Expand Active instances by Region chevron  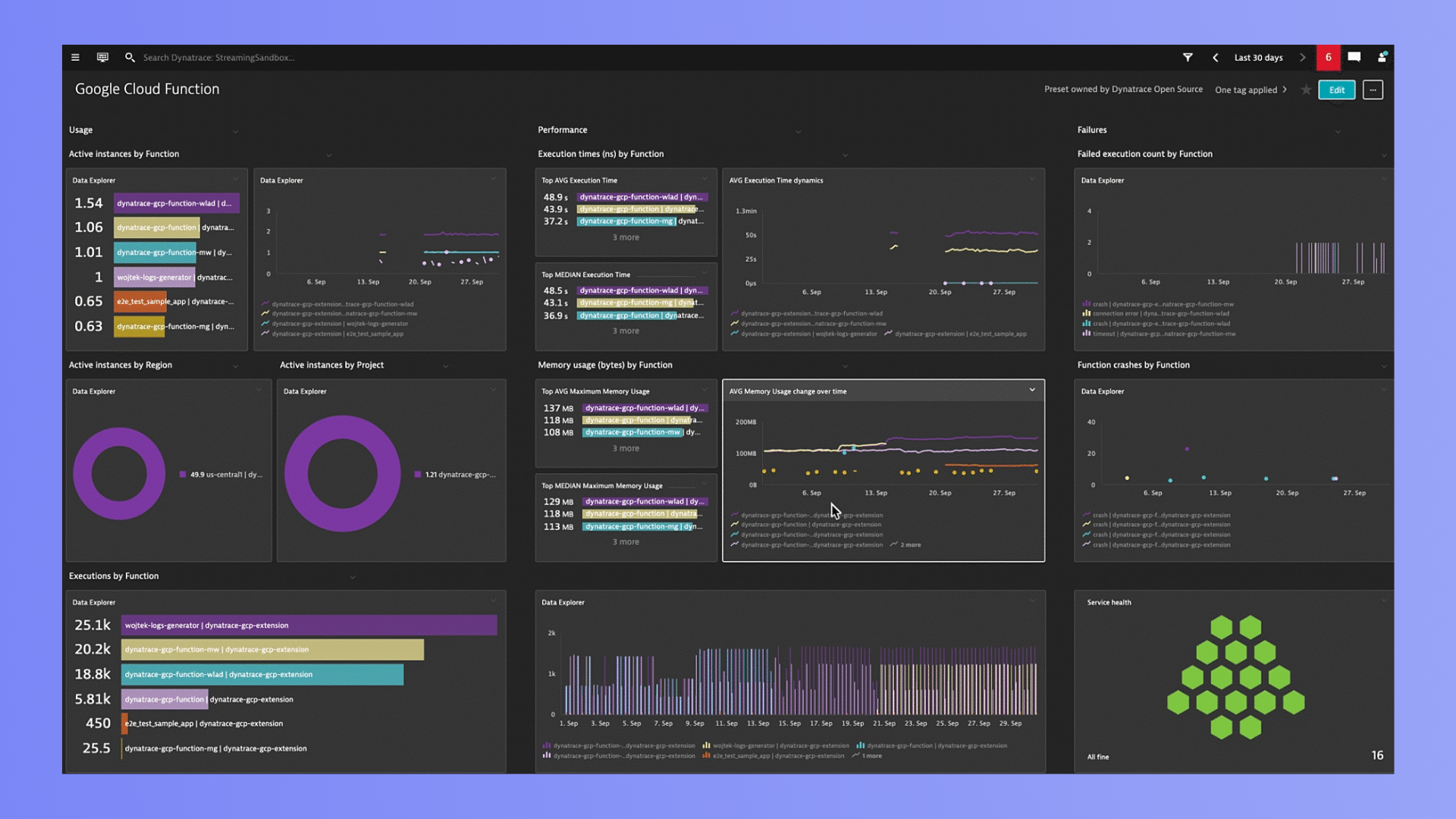pos(235,366)
